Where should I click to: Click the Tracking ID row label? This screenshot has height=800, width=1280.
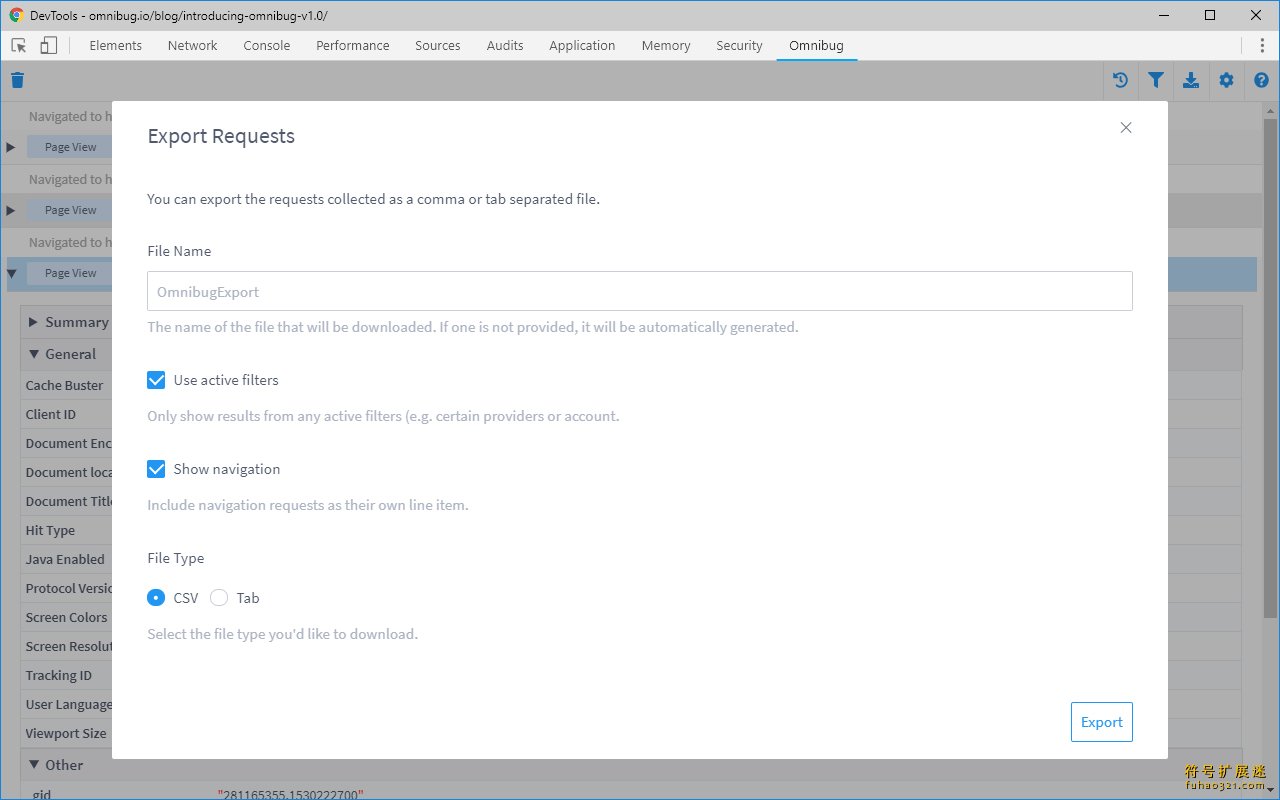click(x=58, y=675)
